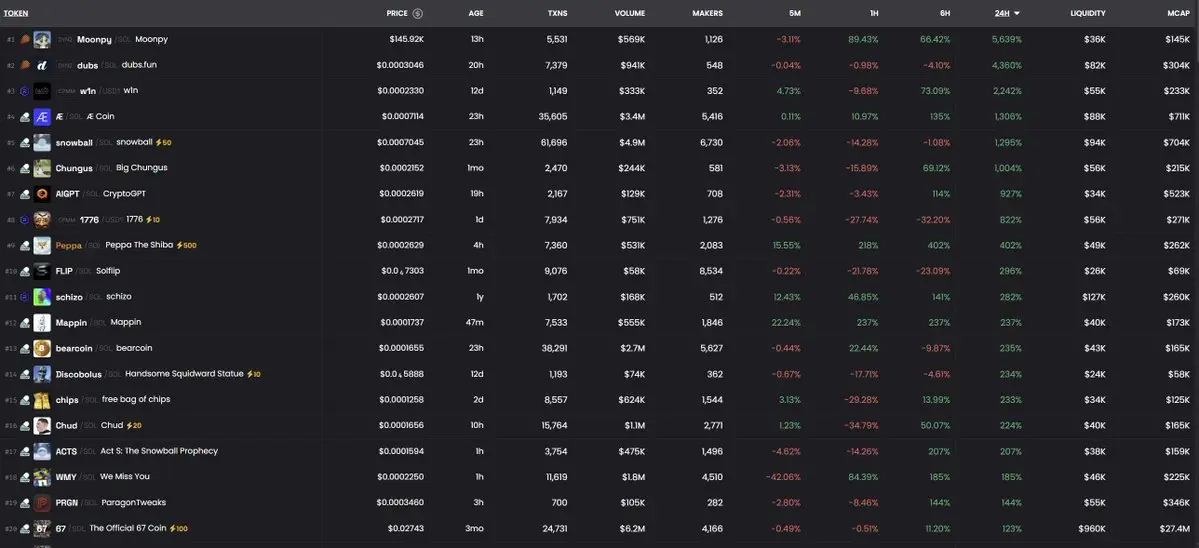Click Handsome Squidward Statue token name
1199x548 pixels.
click(x=184, y=374)
